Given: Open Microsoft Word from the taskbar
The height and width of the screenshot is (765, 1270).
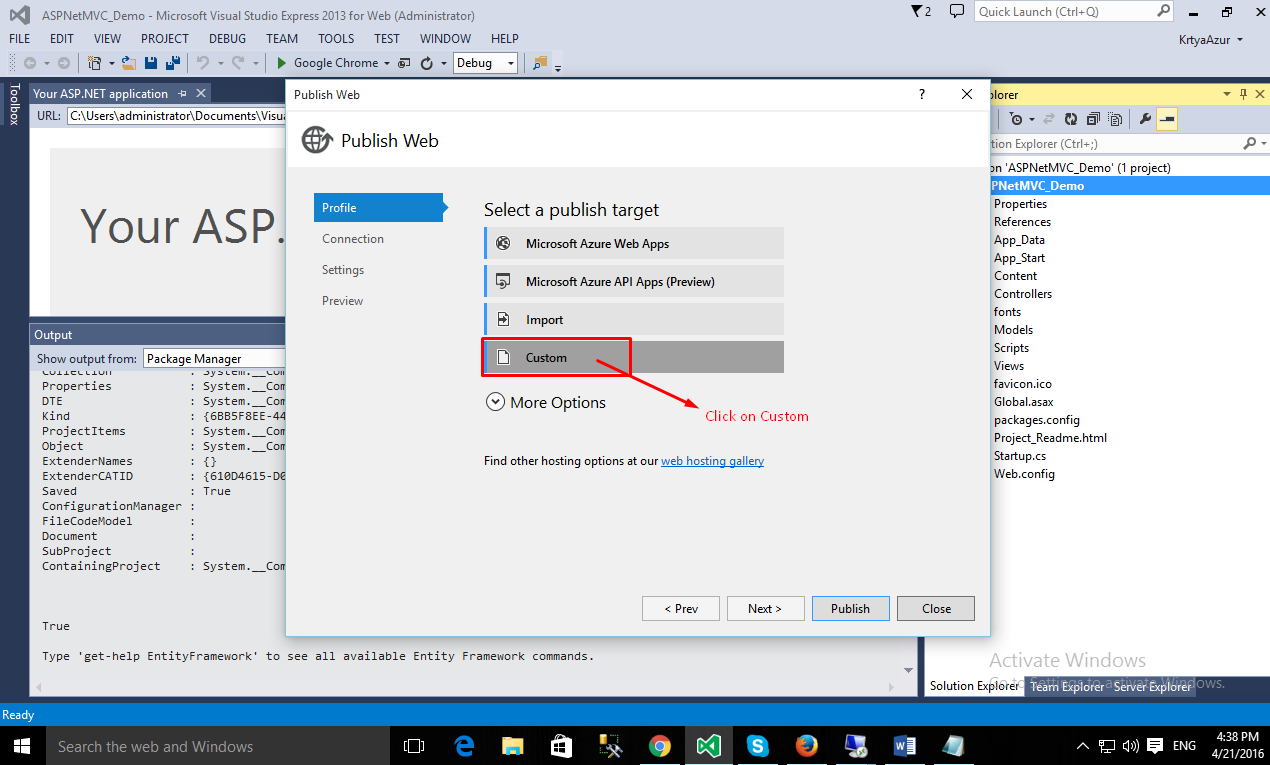Looking at the screenshot, I should click(905, 746).
